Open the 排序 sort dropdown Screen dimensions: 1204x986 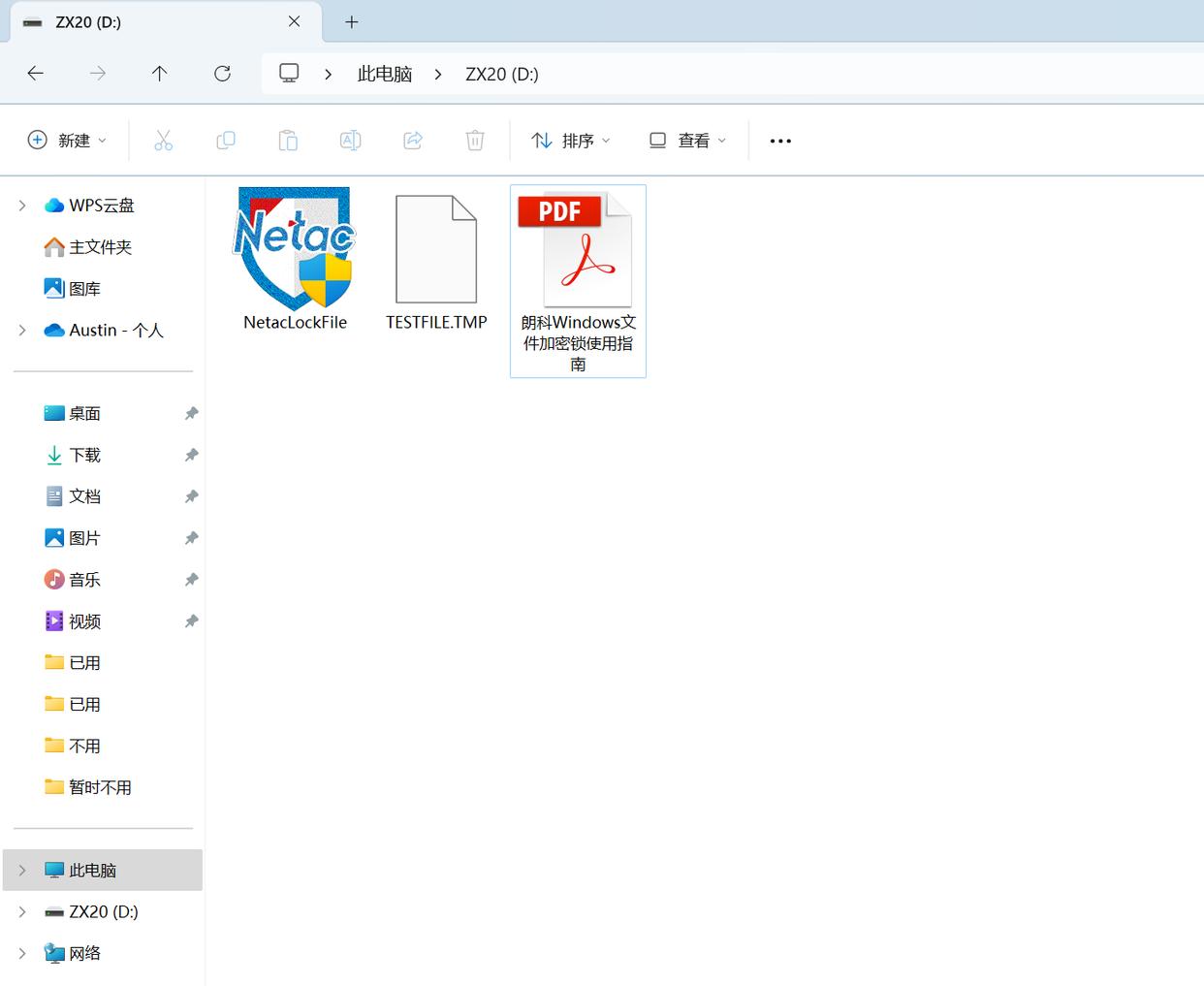tap(571, 141)
